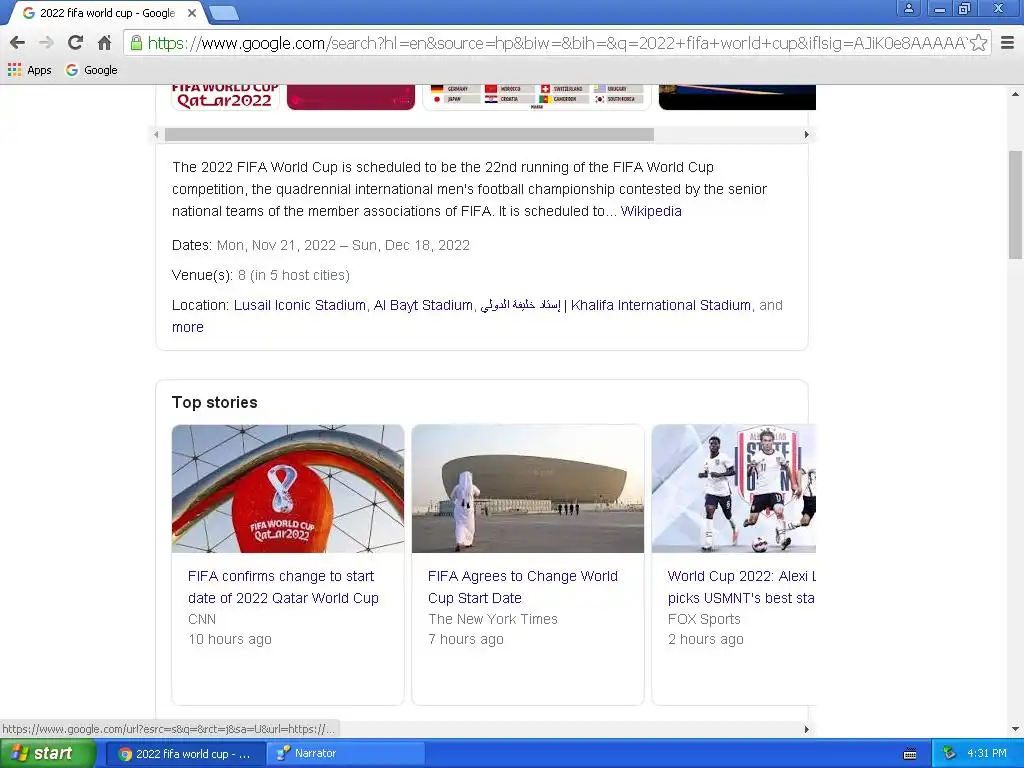Click left arrow of image carousel scrollbar

coord(156,135)
